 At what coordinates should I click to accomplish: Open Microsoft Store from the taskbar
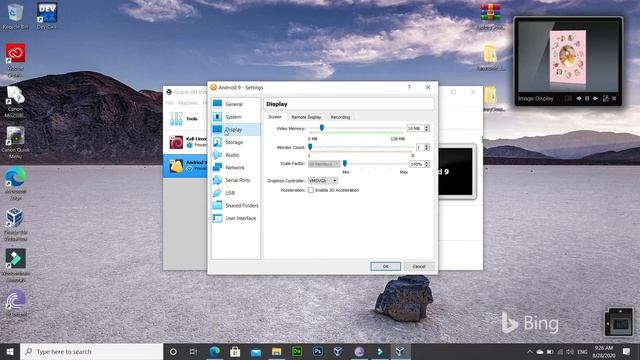click(235, 351)
